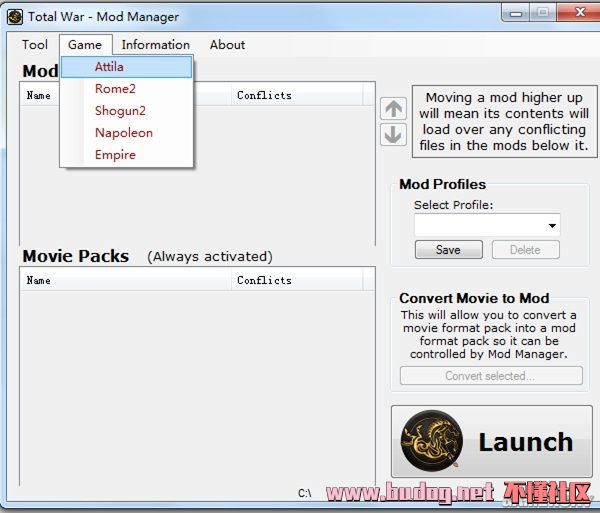Close the Mod Manager window

tap(579, 13)
